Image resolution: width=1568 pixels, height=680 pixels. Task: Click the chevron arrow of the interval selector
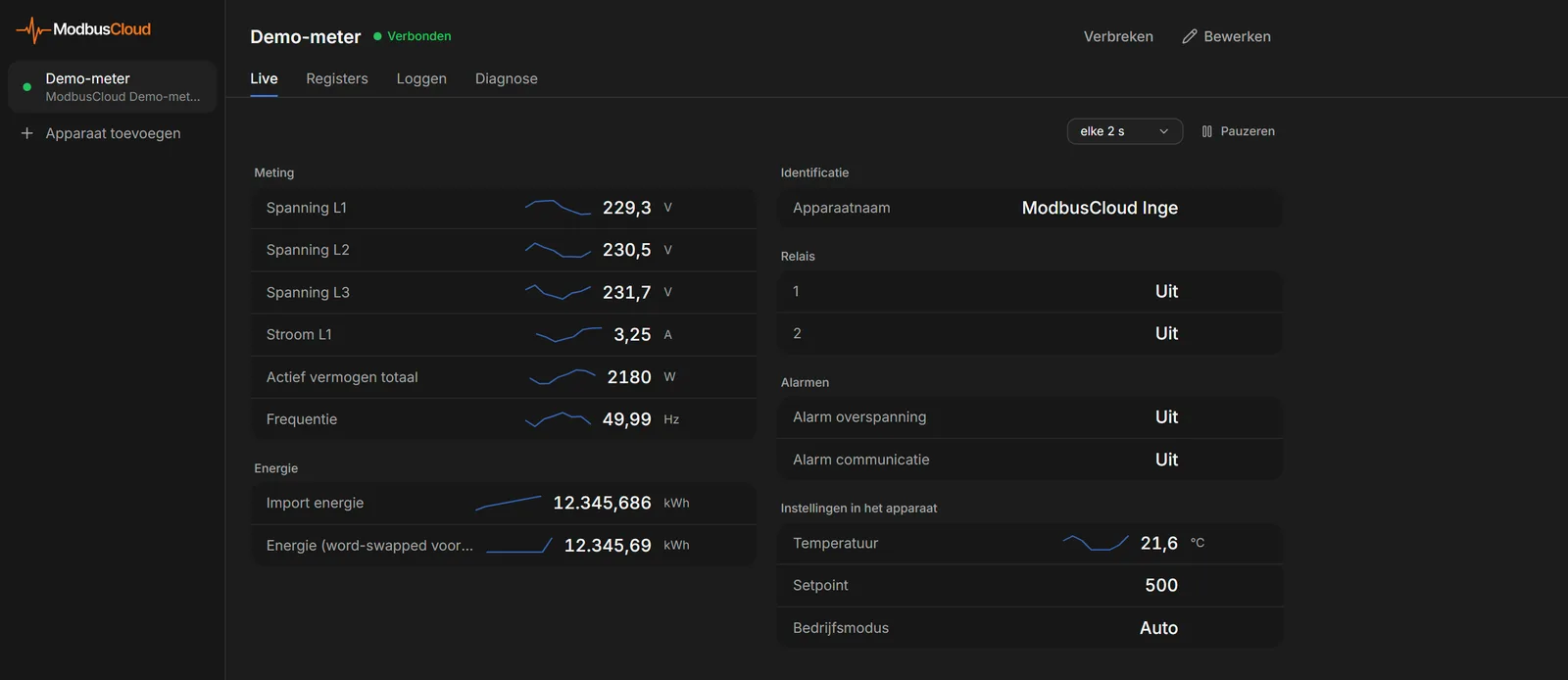point(1164,131)
